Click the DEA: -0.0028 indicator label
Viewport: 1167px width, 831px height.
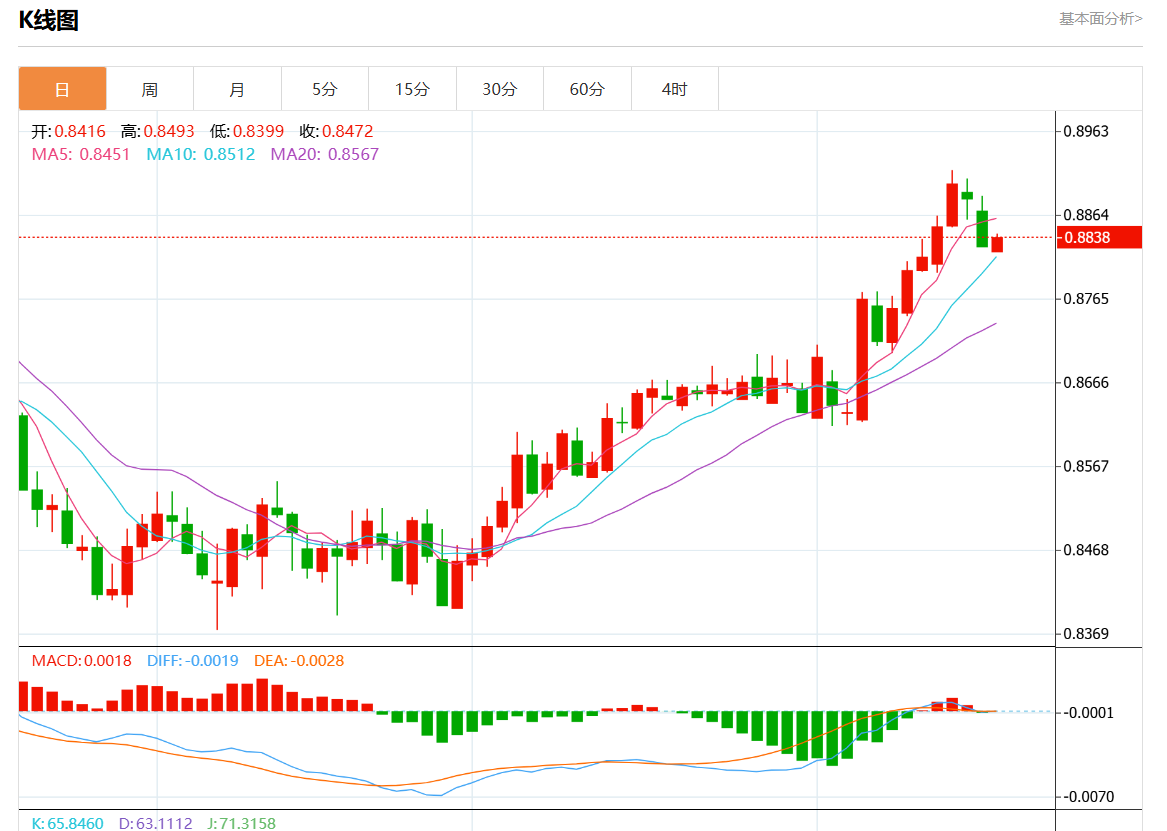299,661
